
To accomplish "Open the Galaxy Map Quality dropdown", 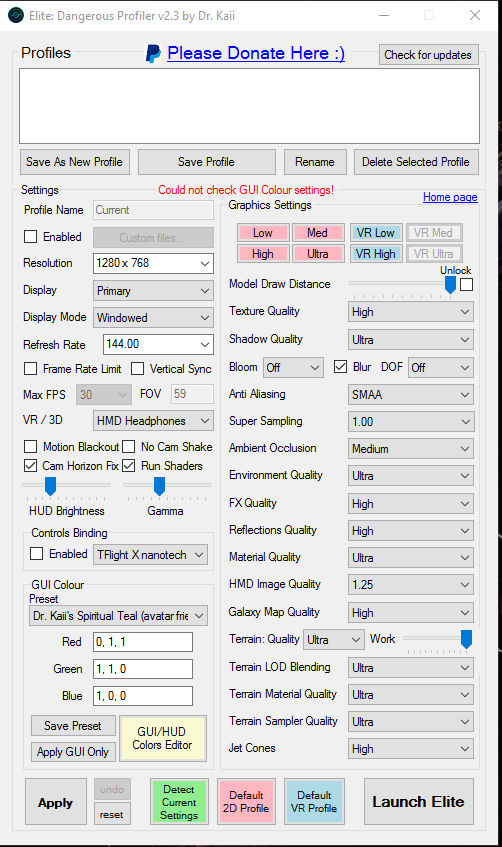I will 411,613.
